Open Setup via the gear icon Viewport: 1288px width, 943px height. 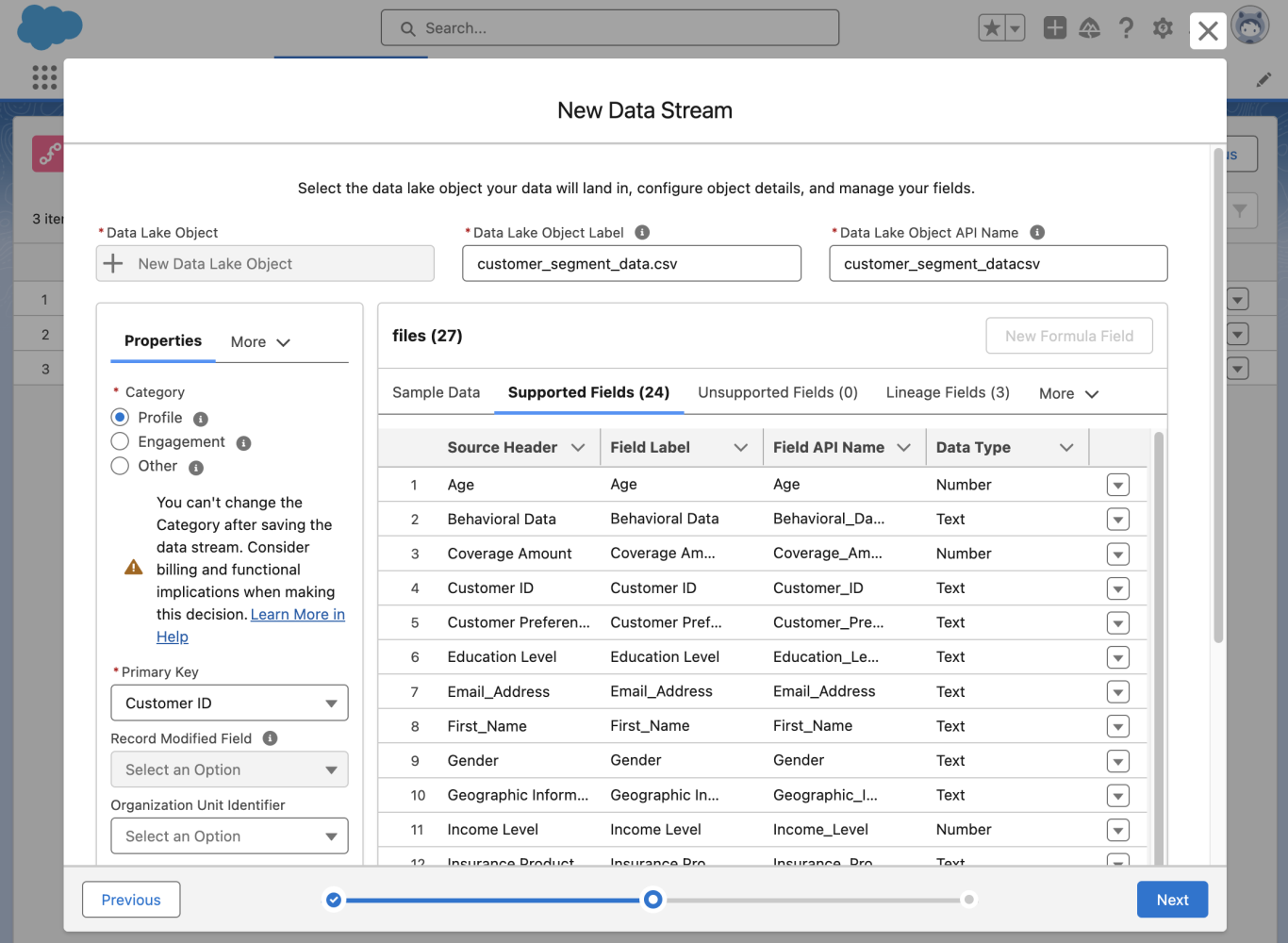[1163, 27]
